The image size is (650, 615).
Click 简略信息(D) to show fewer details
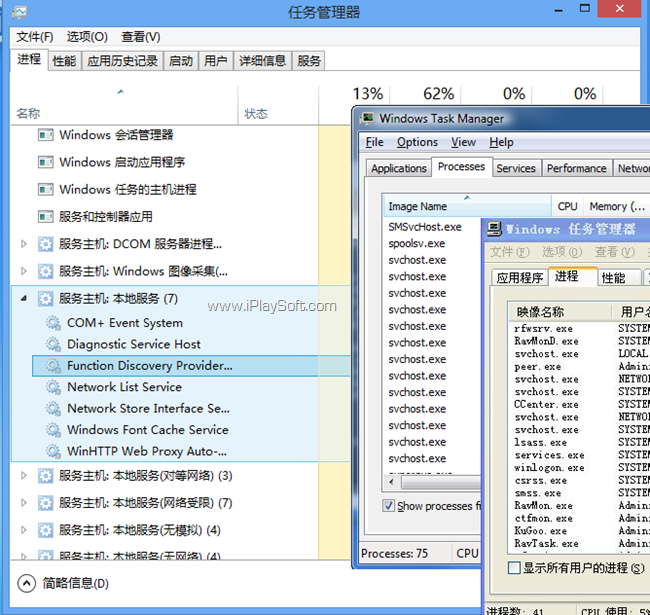point(75,584)
